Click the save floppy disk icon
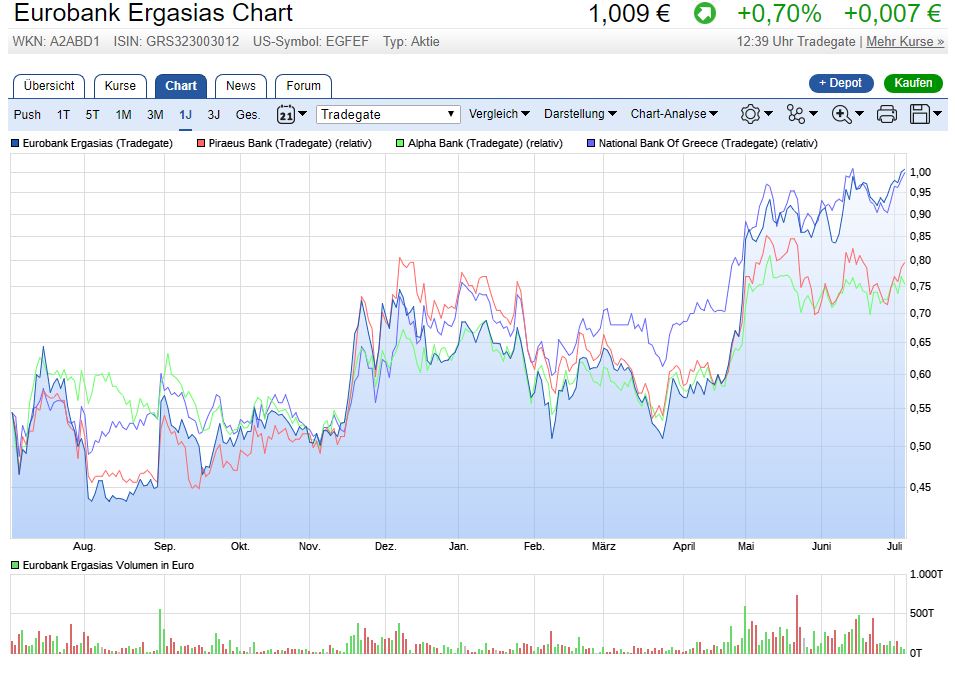 919,114
